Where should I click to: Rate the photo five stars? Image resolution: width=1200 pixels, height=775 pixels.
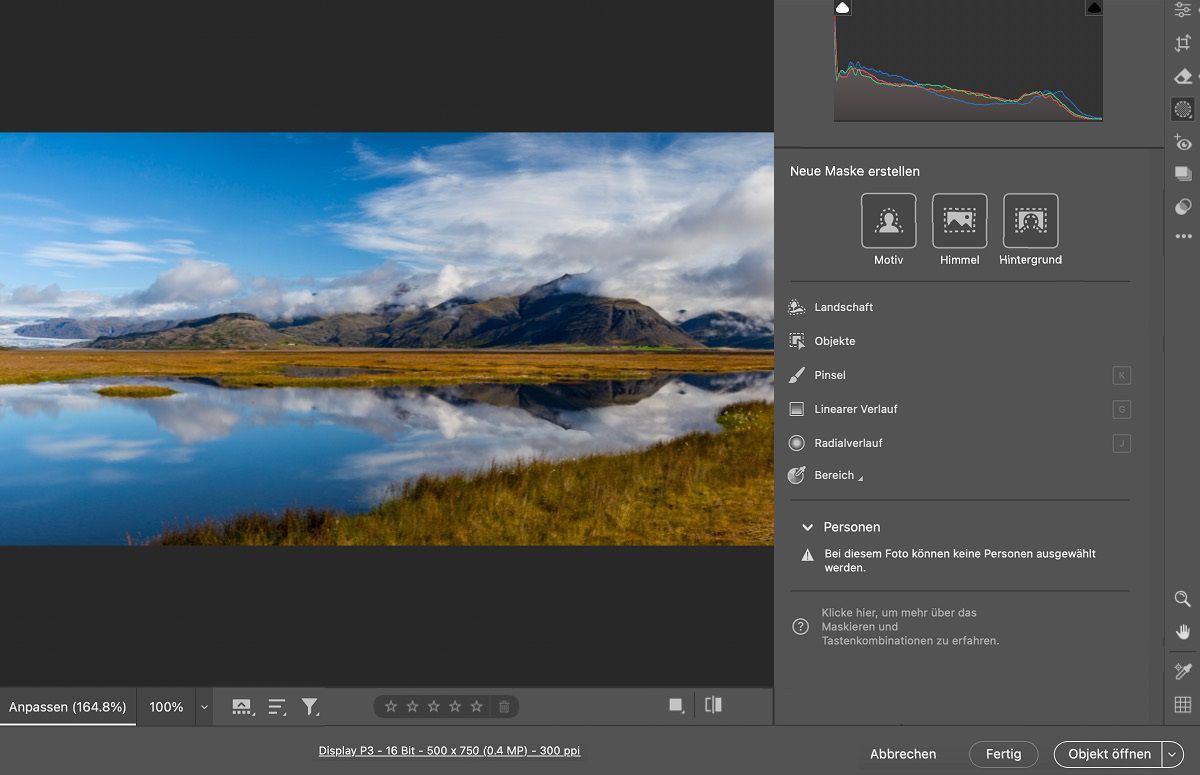coord(476,707)
